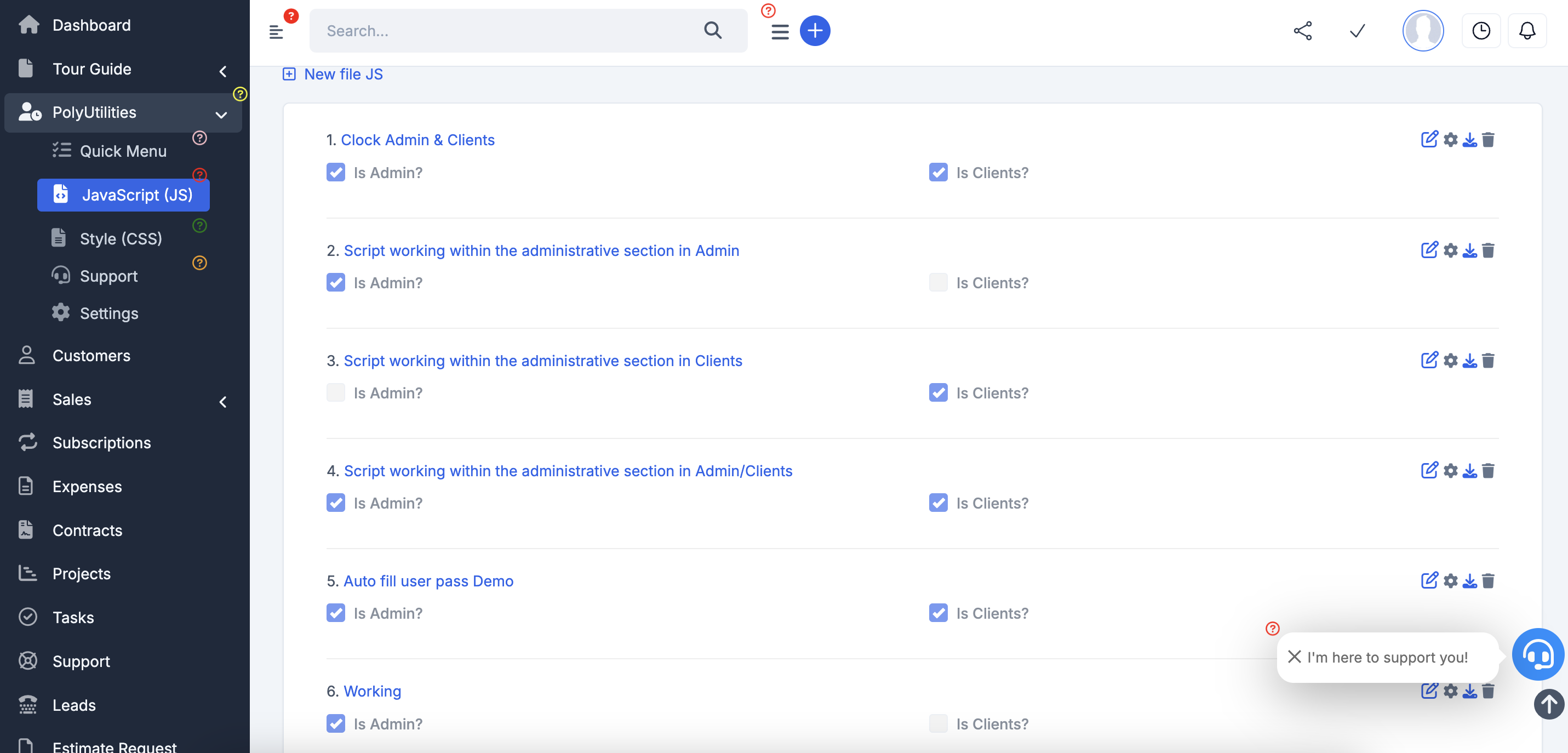Viewport: 1568px width, 753px height.
Task: Check Is Admin? on the Clients script
Action: click(x=335, y=392)
